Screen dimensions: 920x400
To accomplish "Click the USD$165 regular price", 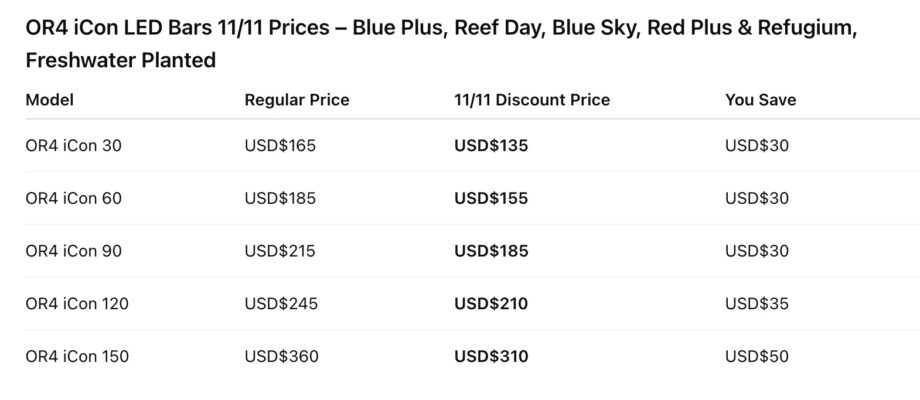I will pos(280,146).
